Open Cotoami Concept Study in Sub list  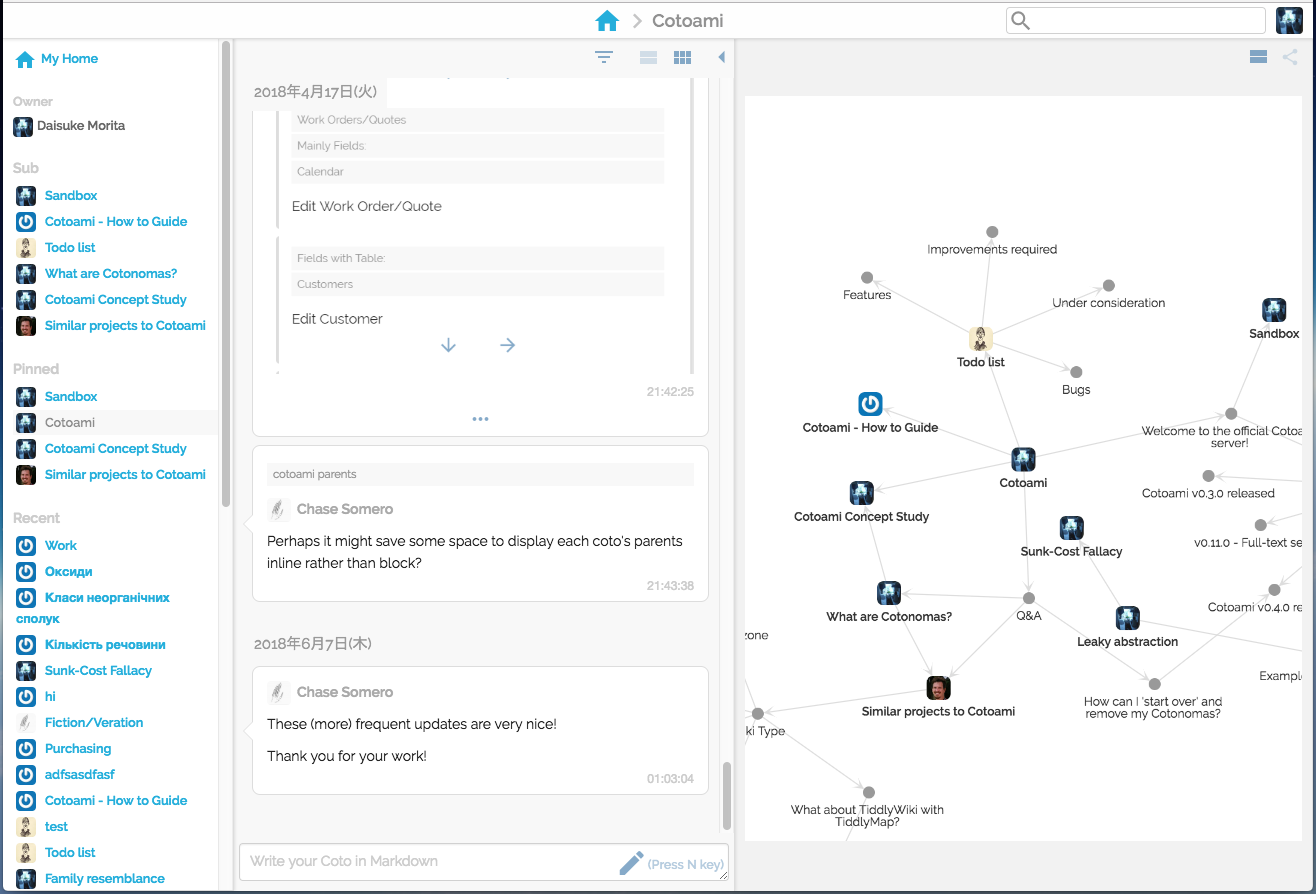pyautogui.click(x=116, y=300)
